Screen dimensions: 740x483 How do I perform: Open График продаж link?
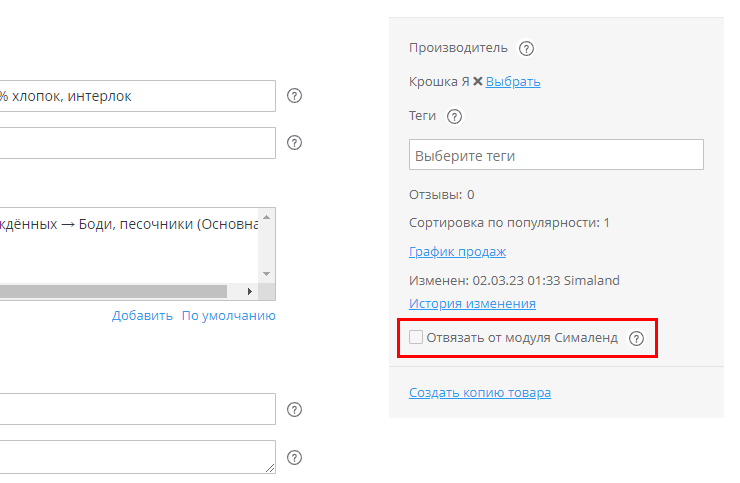click(457, 252)
